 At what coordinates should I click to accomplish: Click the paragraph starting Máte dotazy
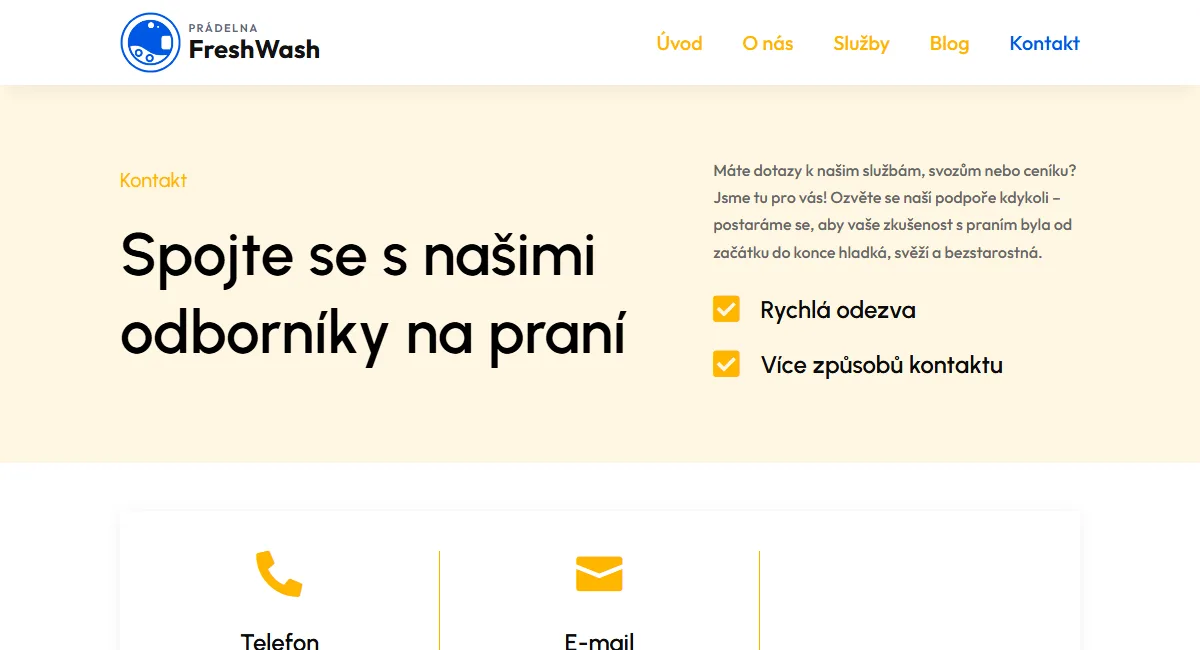tap(895, 211)
